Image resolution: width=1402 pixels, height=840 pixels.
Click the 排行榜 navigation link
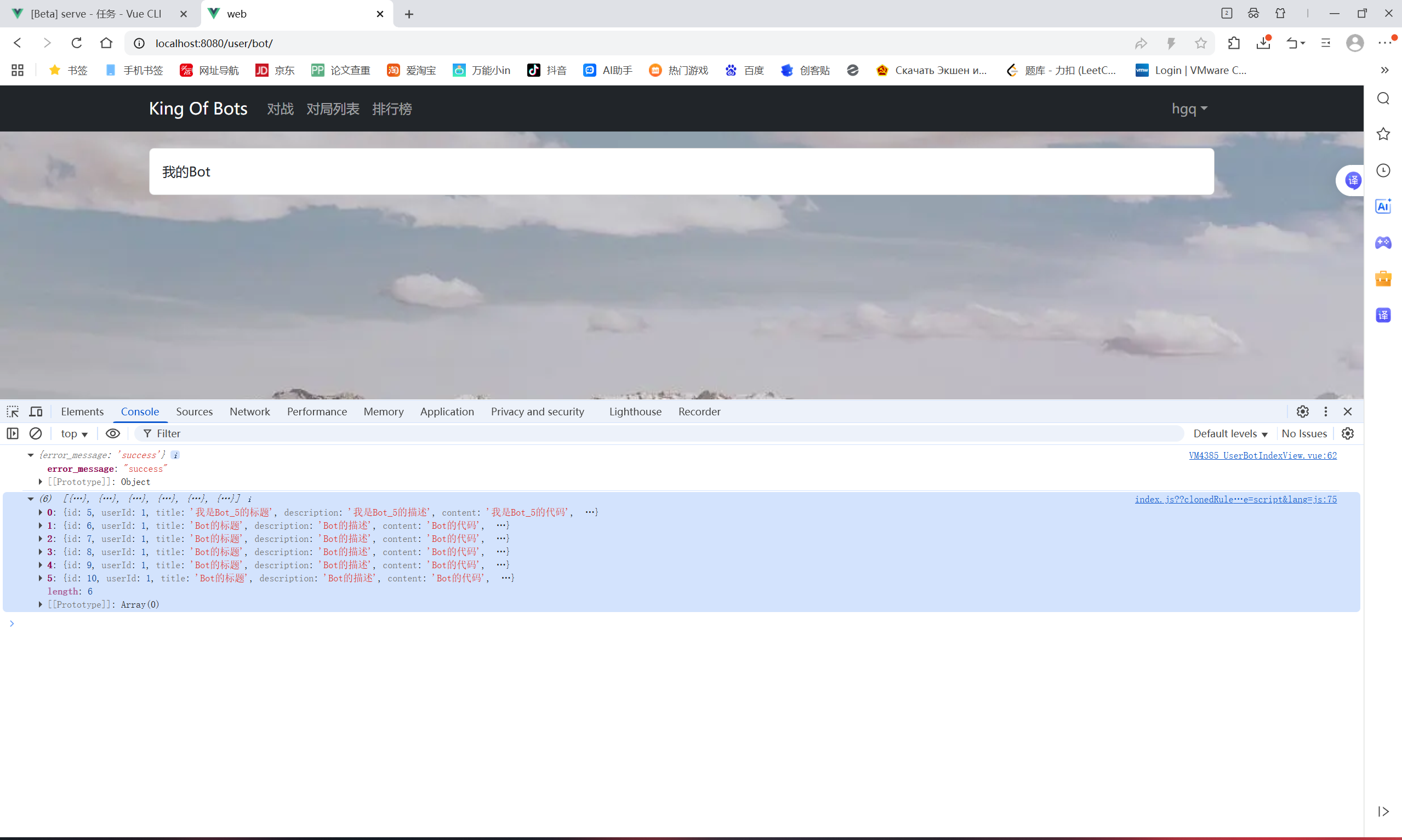[392, 108]
